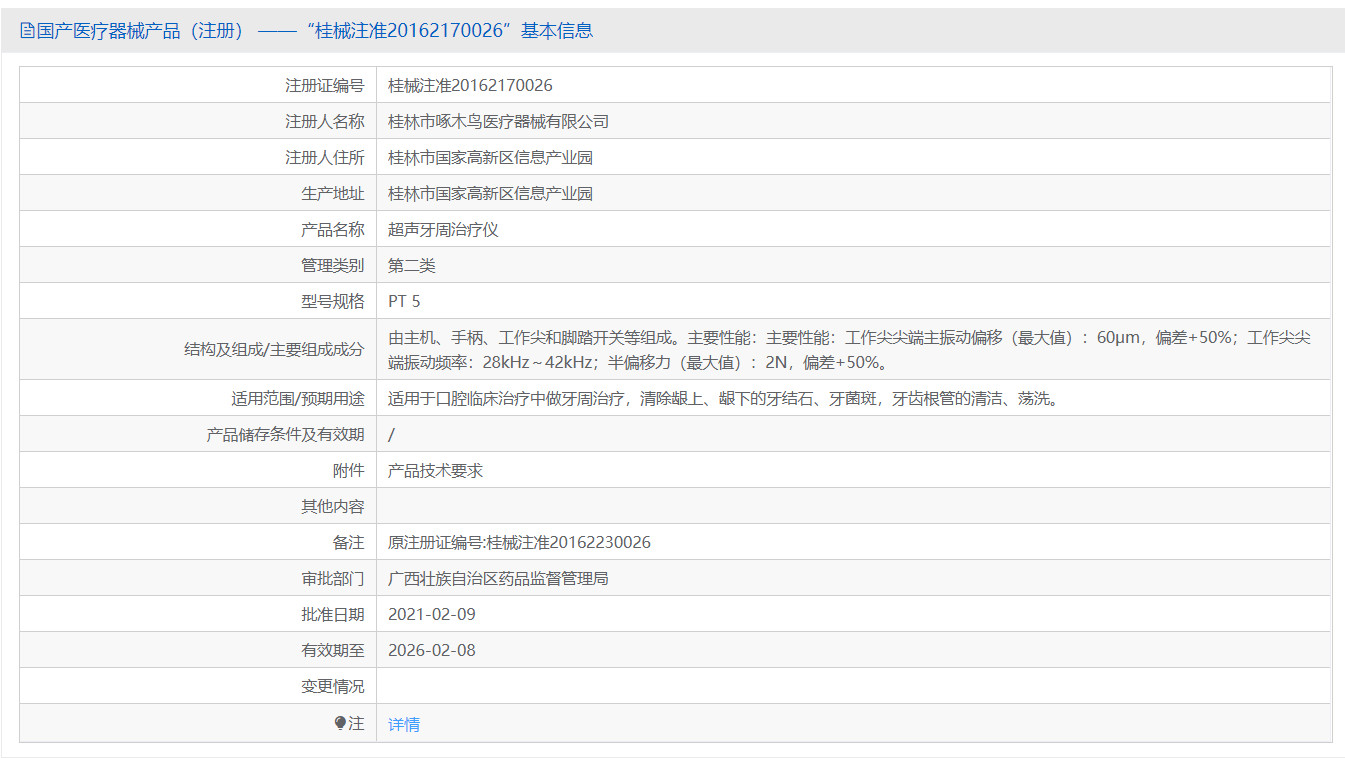Click approval department 广西壮族自治区药品监督管理局
This screenshot has height=758, width=1345.
click(498, 578)
